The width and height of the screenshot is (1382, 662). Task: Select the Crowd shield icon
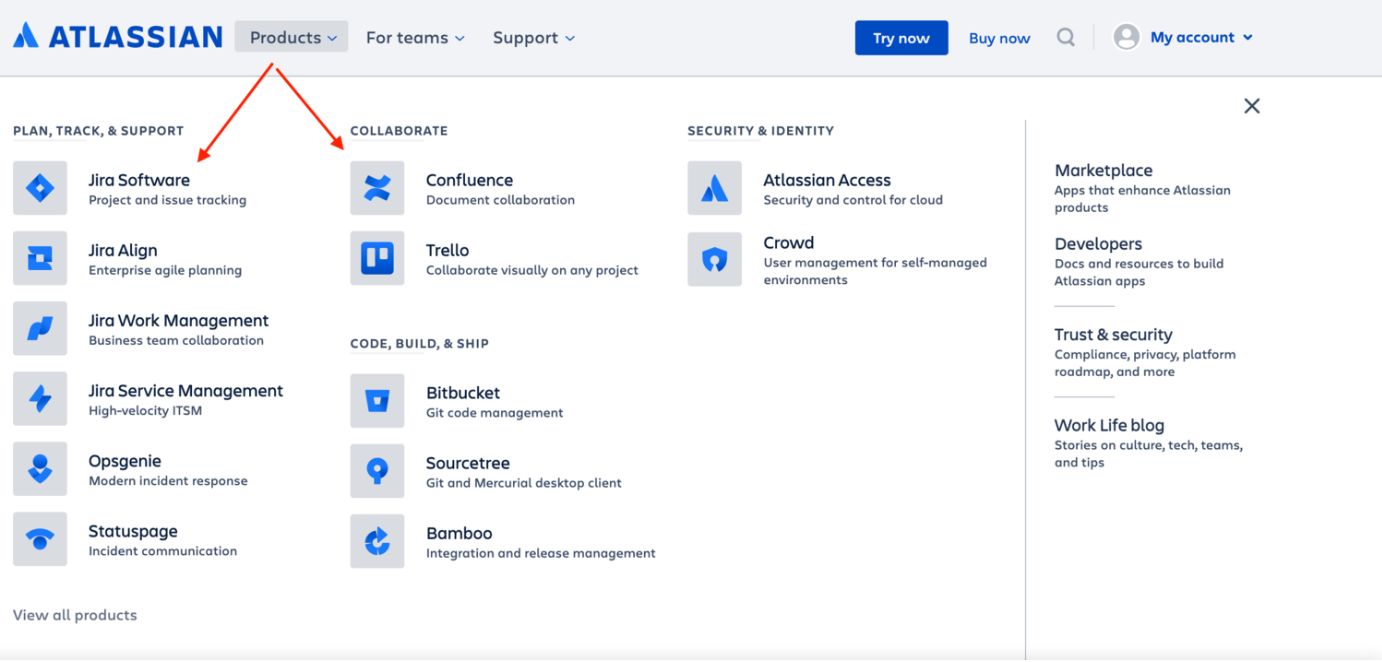(714, 260)
